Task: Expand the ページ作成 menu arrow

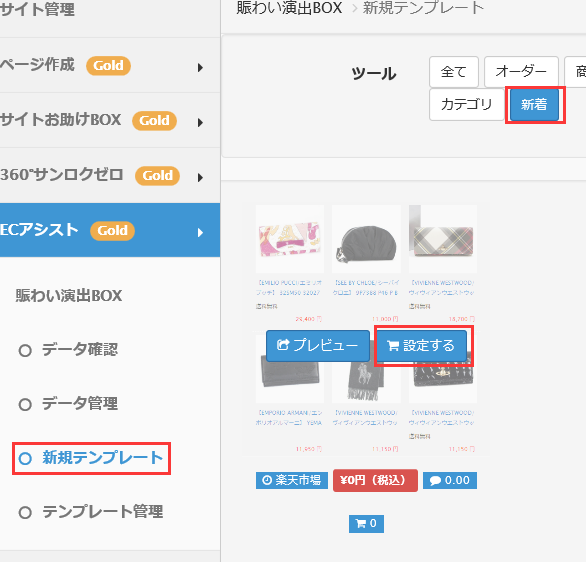Action: pos(200,68)
